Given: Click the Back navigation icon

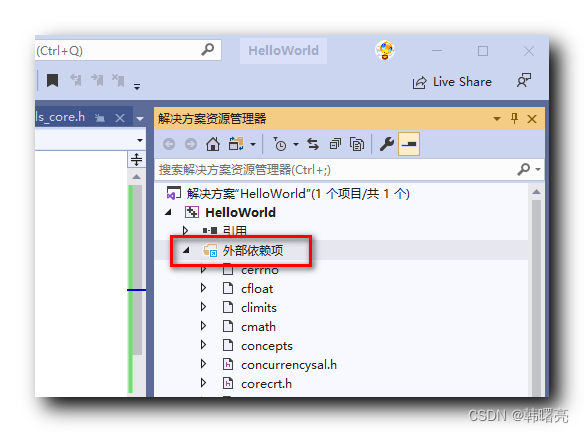Looking at the screenshot, I should point(169,144).
